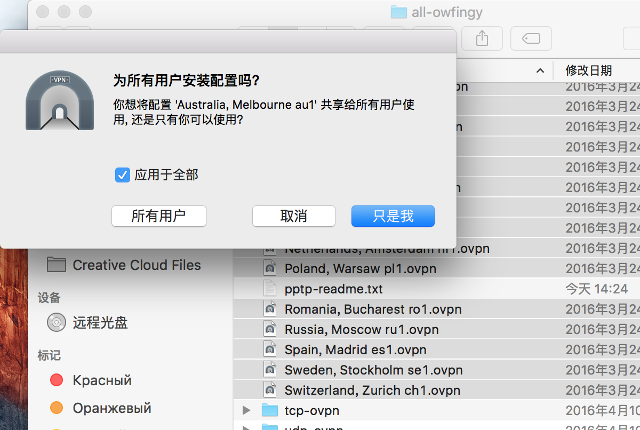Check the 应用于全部 checkbox
Screen dimensions: 640x430
(122, 175)
